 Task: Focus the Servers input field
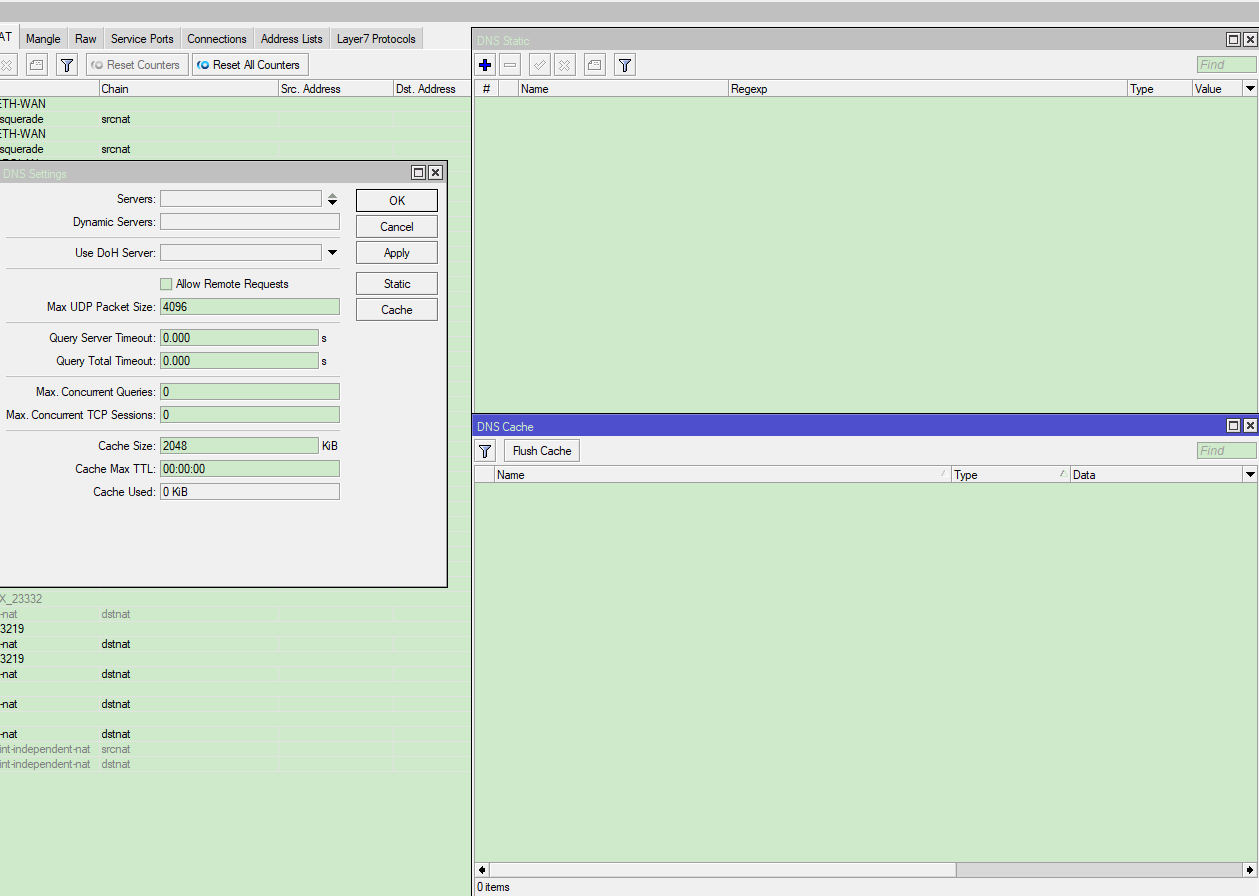pyautogui.click(x=241, y=199)
